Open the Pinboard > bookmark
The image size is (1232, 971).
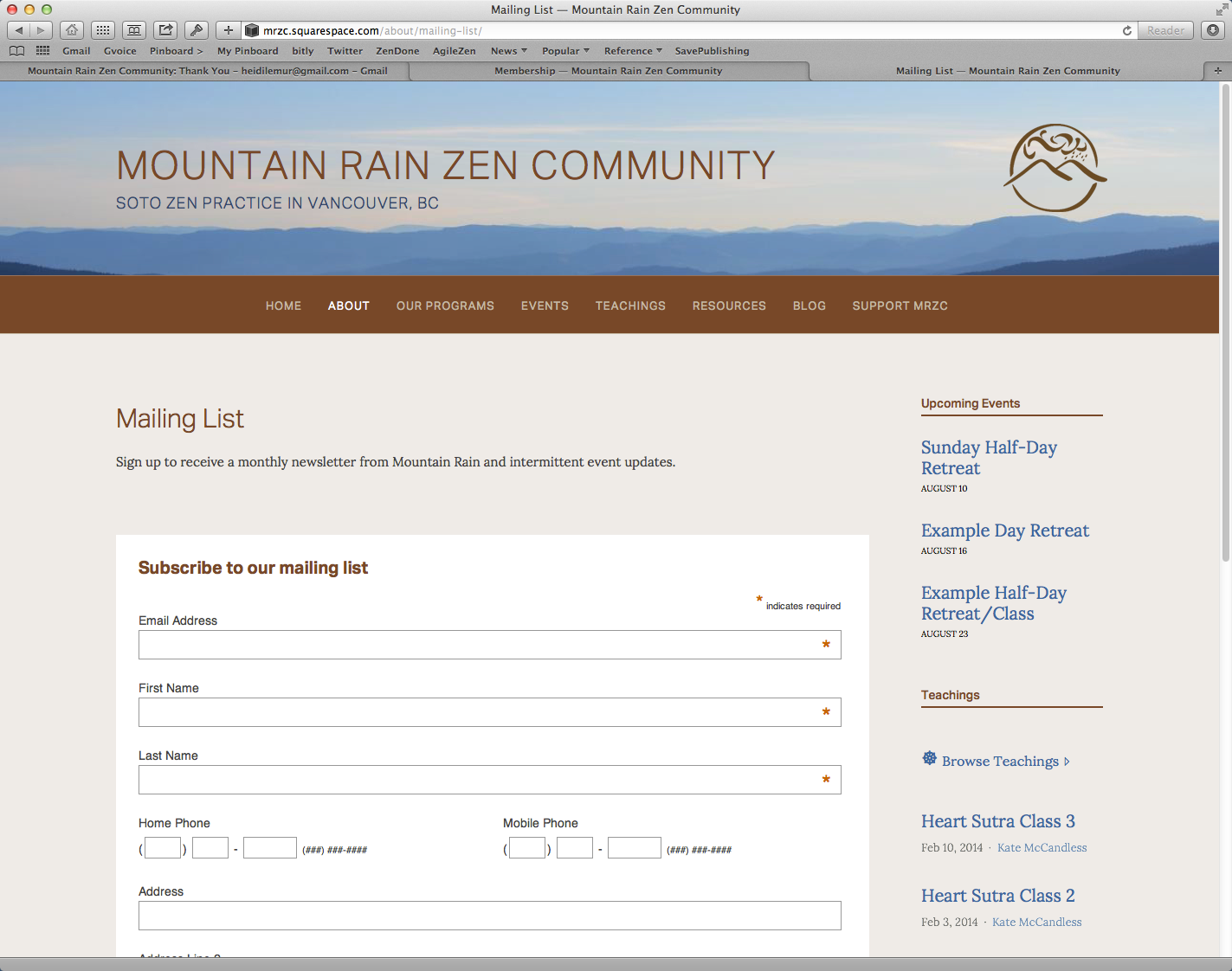pyautogui.click(x=176, y=51)
